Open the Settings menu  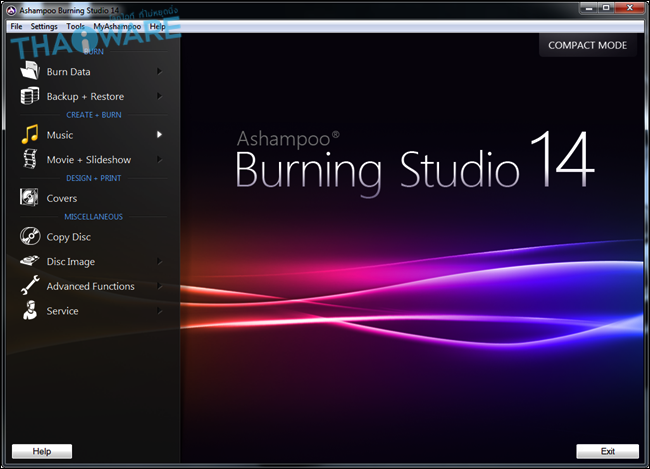pyautogui.click(x=44, y=26)
